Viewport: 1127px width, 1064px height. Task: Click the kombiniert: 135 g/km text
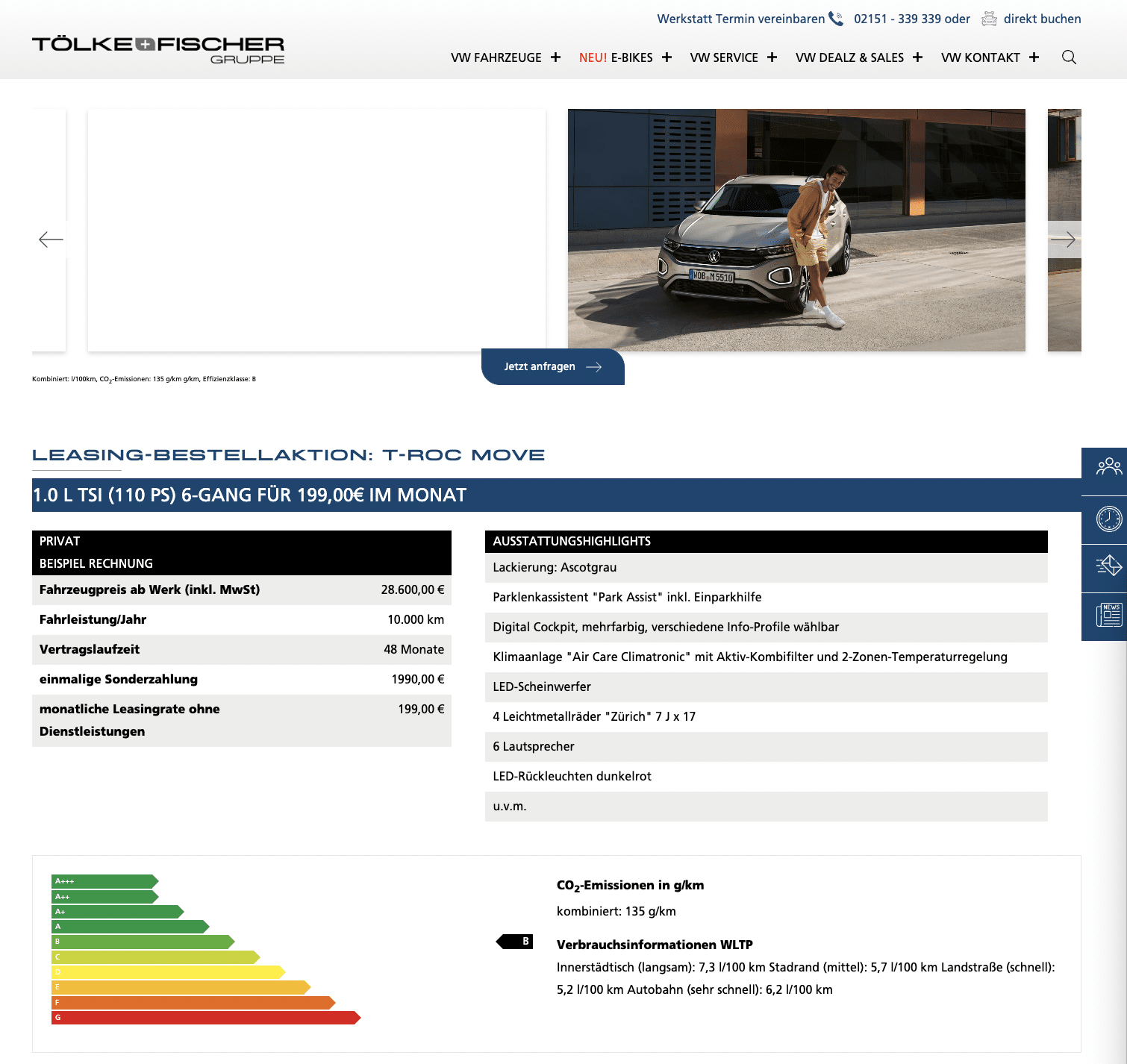(616, 911)
